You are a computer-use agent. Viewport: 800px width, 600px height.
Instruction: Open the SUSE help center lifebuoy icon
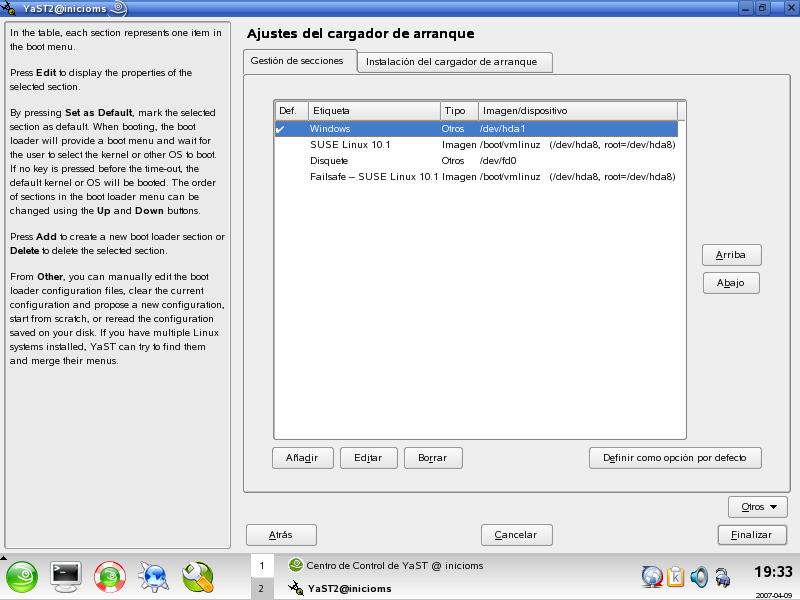click(x=109, y=575)
